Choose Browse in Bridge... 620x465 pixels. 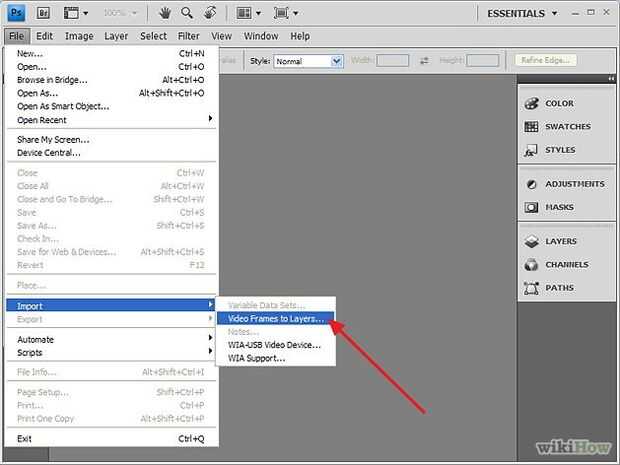tap(111, 80)
